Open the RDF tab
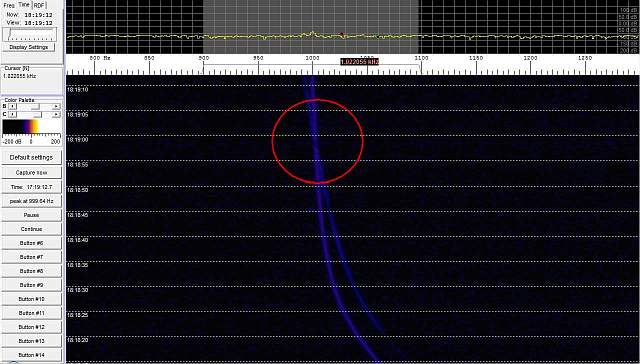 point(39,5)
